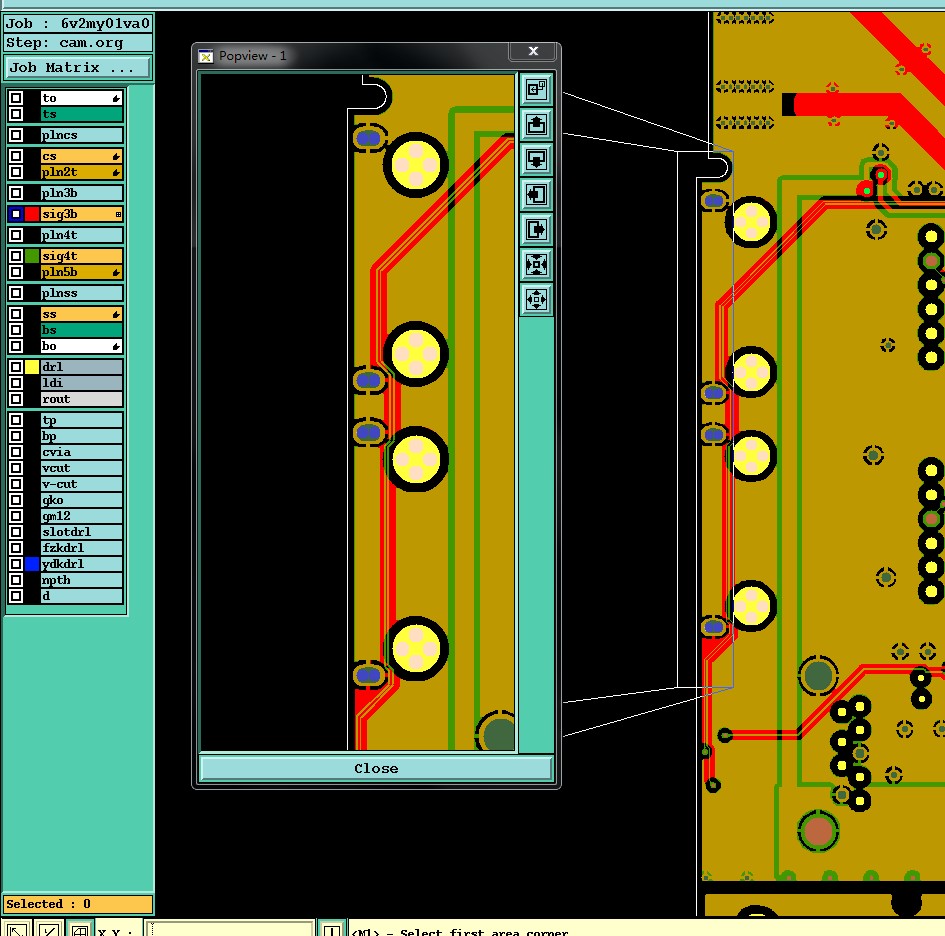Click the pan-left arrow icon in Popview
945x936 pixels.
[x=536, y=195]
